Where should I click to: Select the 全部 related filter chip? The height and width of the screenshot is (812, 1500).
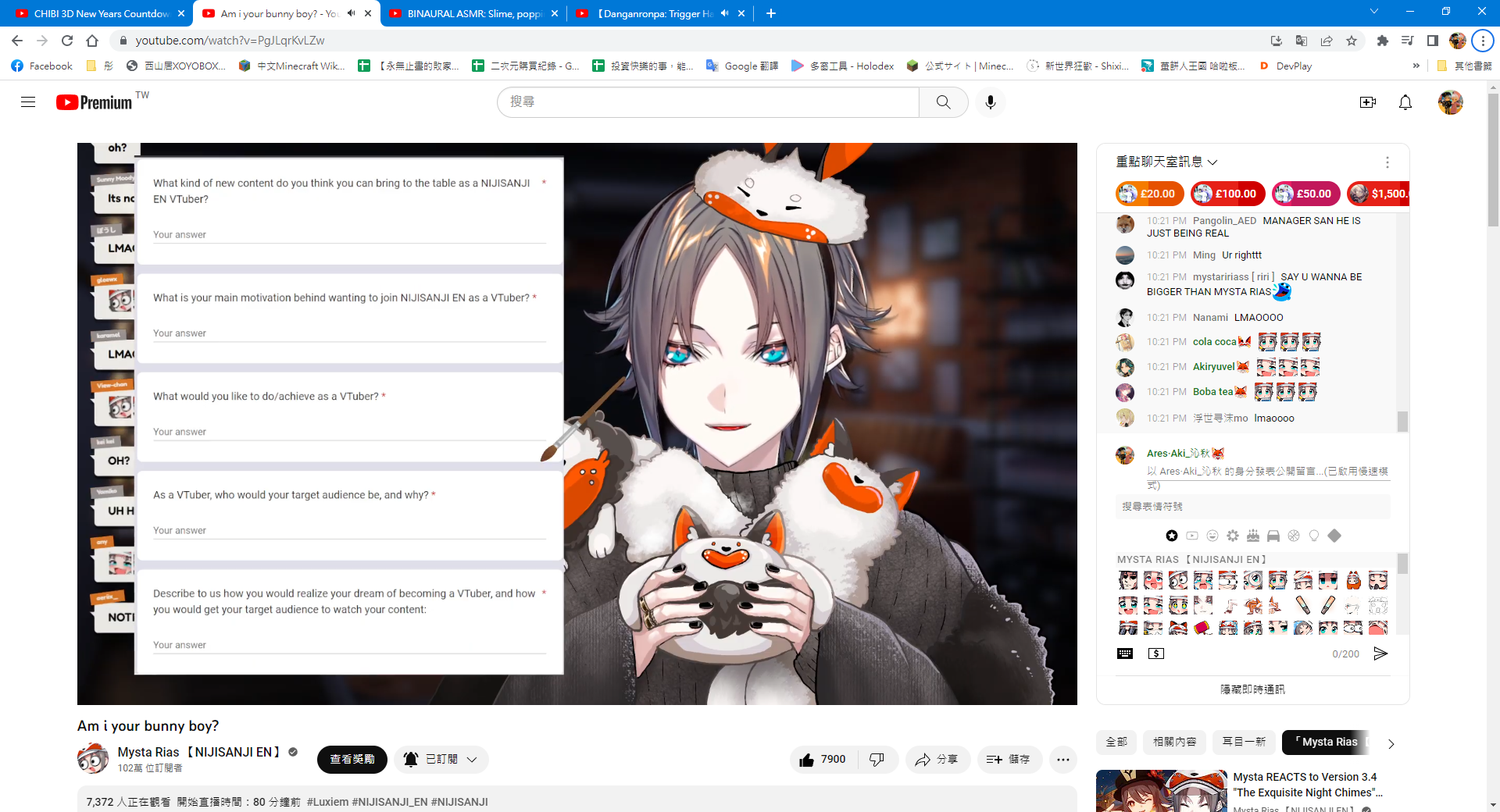tap(1116, 742)
